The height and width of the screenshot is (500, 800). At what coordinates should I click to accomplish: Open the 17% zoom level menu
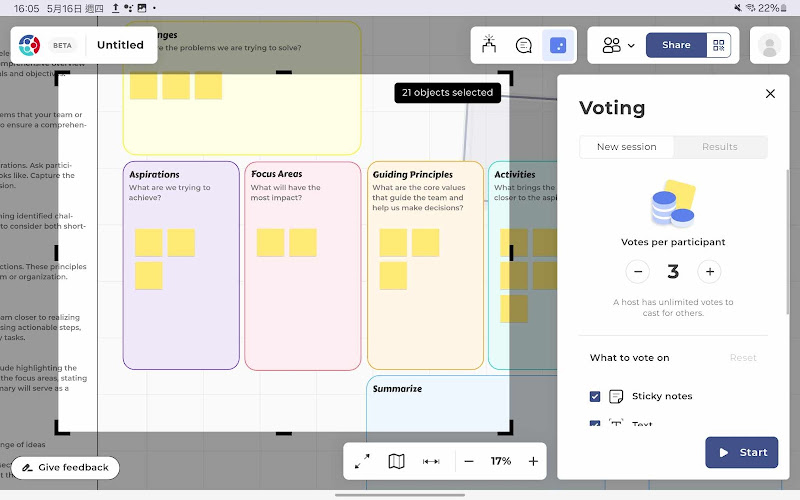[x=501, y=461]
